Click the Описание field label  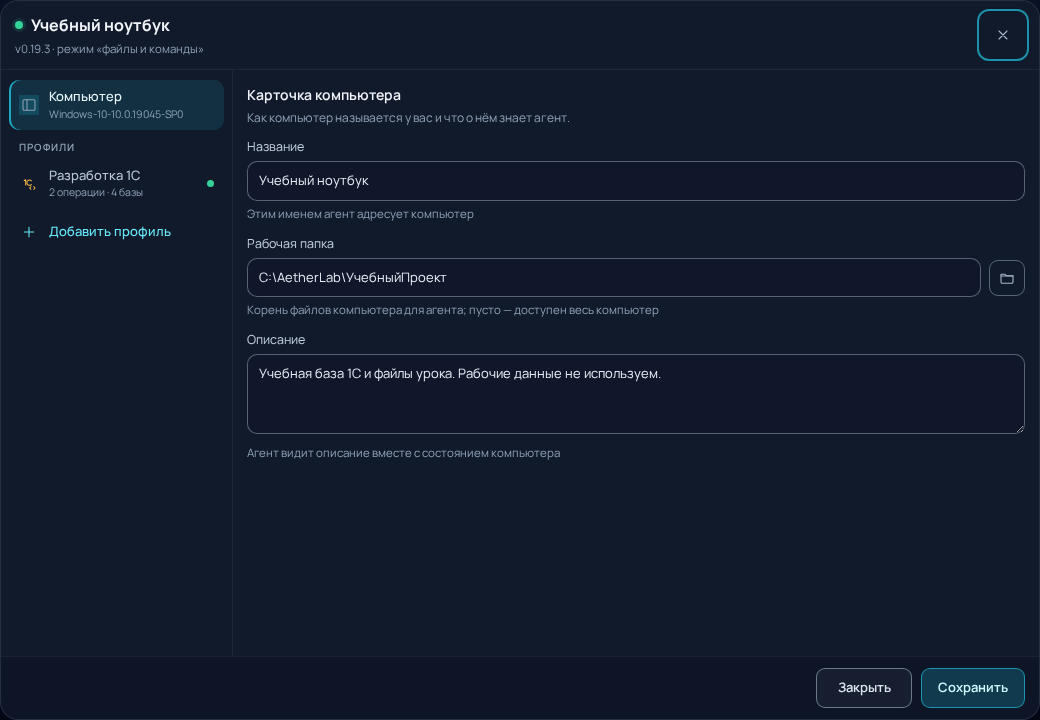click(276, 339)
